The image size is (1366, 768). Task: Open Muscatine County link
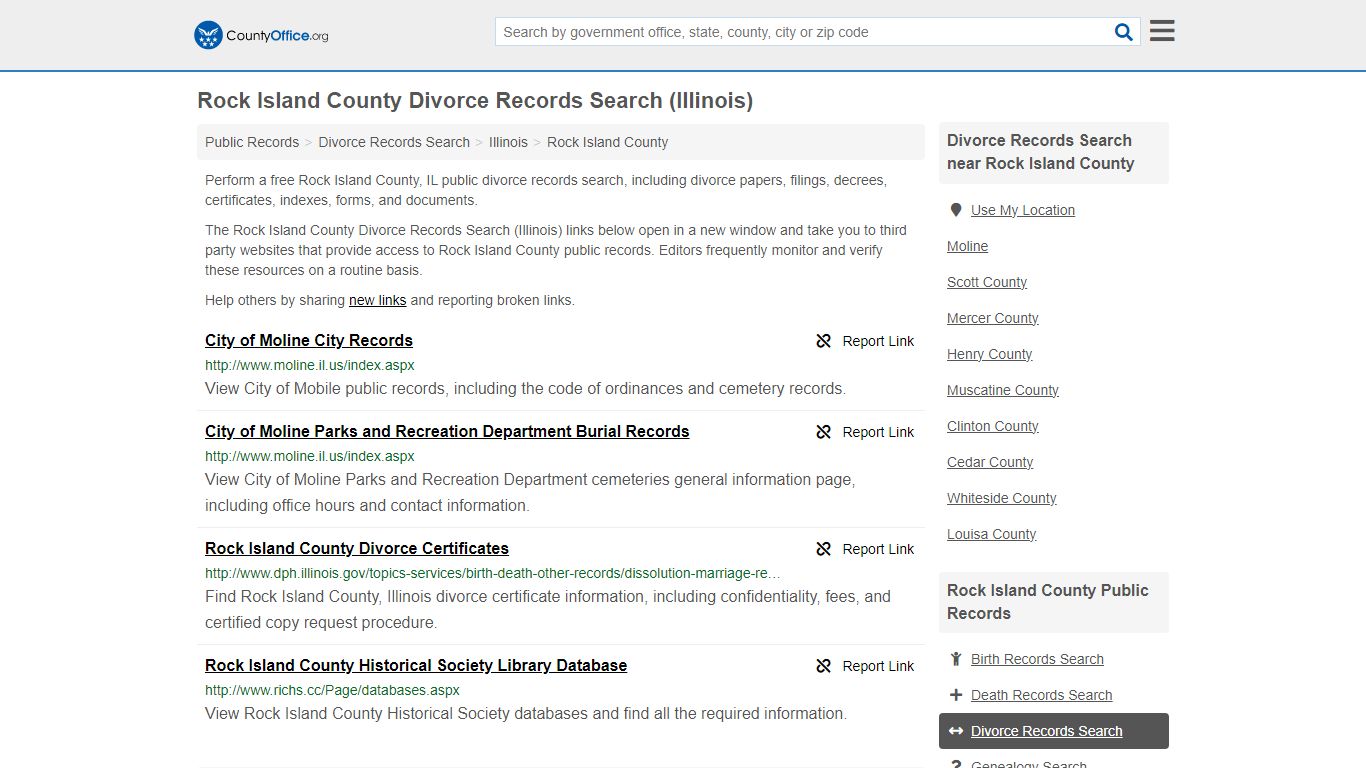[1003, 390]
